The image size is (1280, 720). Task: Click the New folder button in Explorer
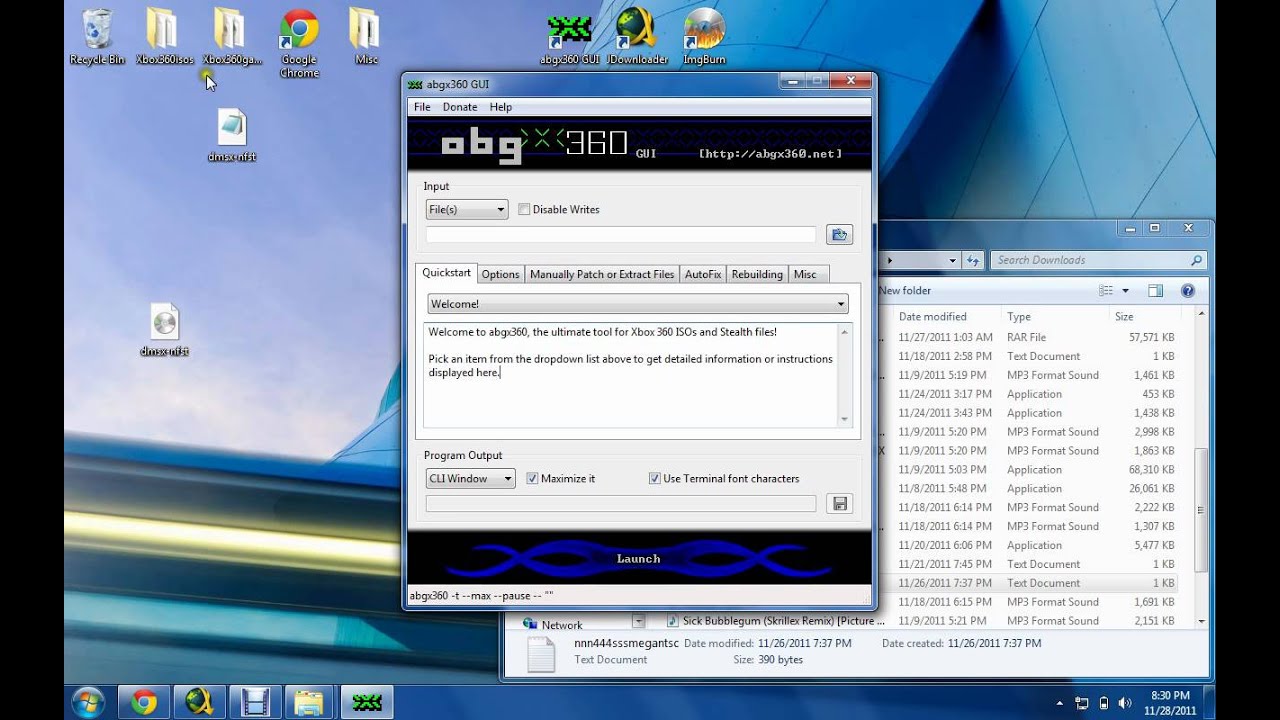click(905, 291)
